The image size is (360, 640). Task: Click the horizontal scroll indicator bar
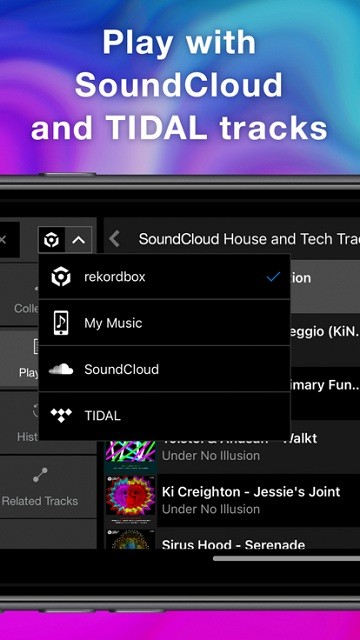tap(287, 558)
